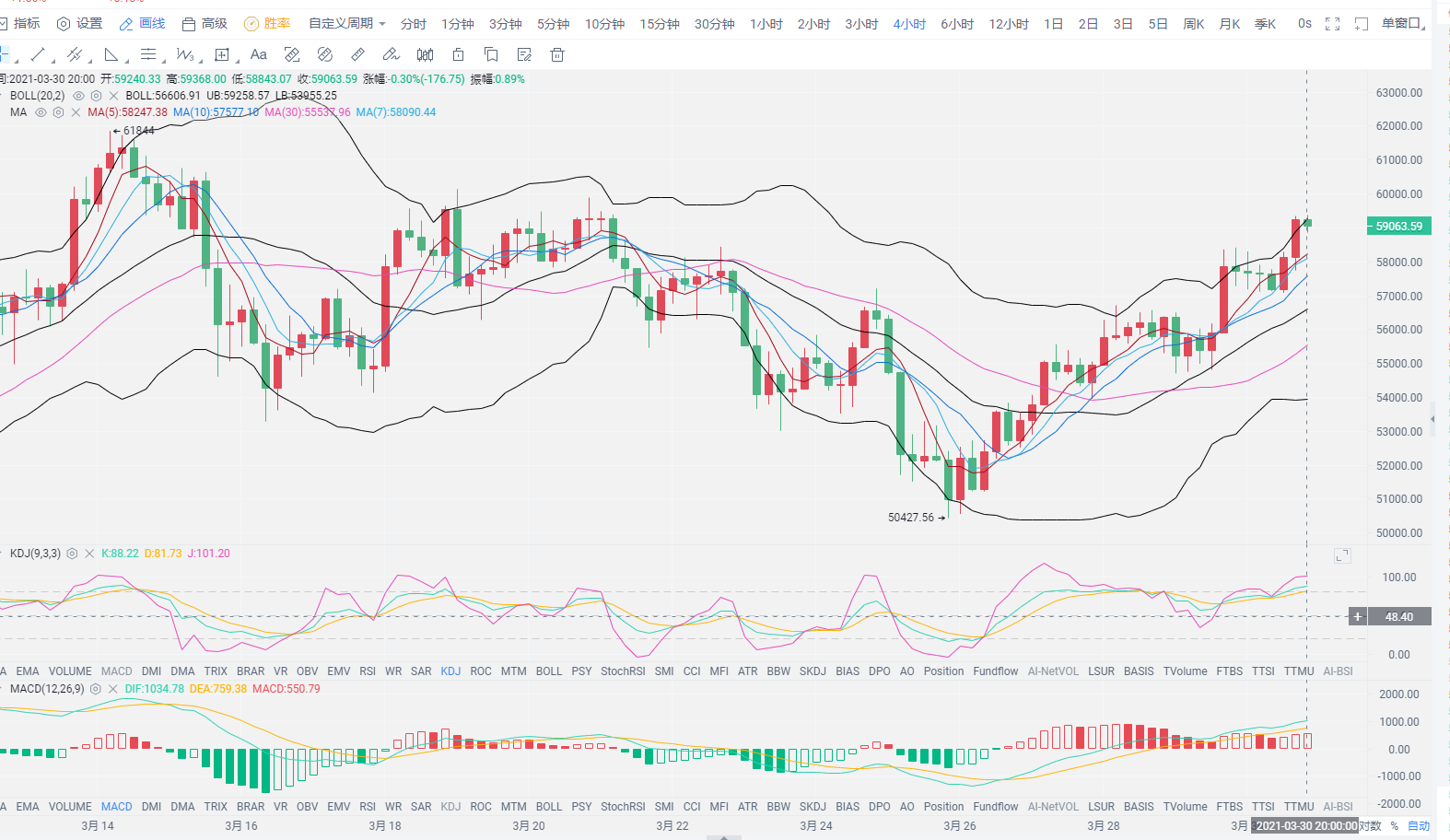Image resolution: width=1450 pixels, height=840 pixels.
Task: Open MACD indicator settings gear
Action: 95,689
